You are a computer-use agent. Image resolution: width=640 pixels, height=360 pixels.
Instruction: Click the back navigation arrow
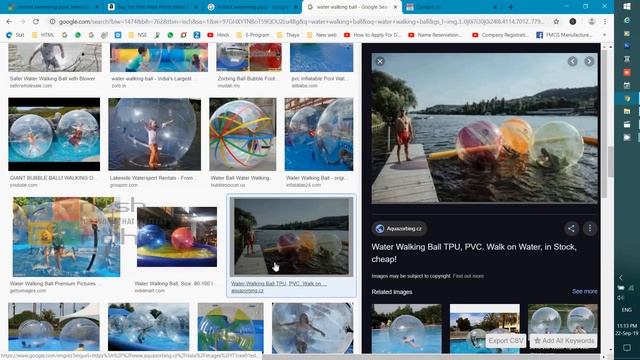point(9,21)
